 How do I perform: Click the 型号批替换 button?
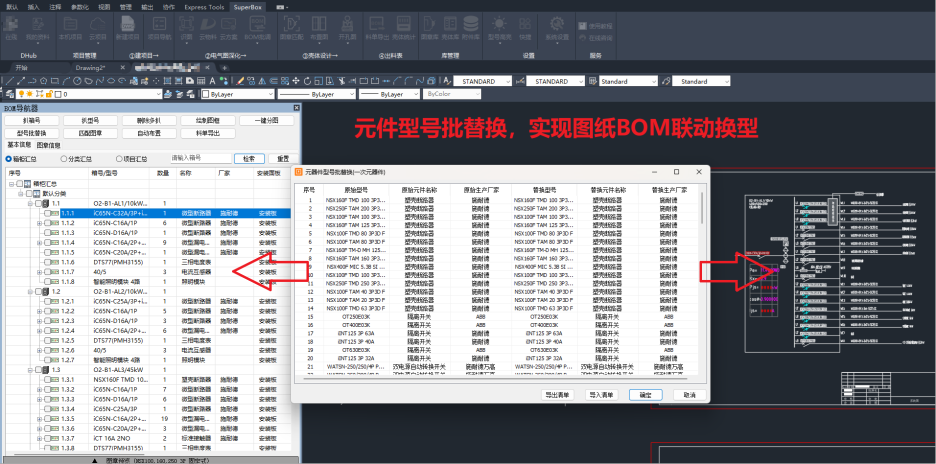pos(32,133)
